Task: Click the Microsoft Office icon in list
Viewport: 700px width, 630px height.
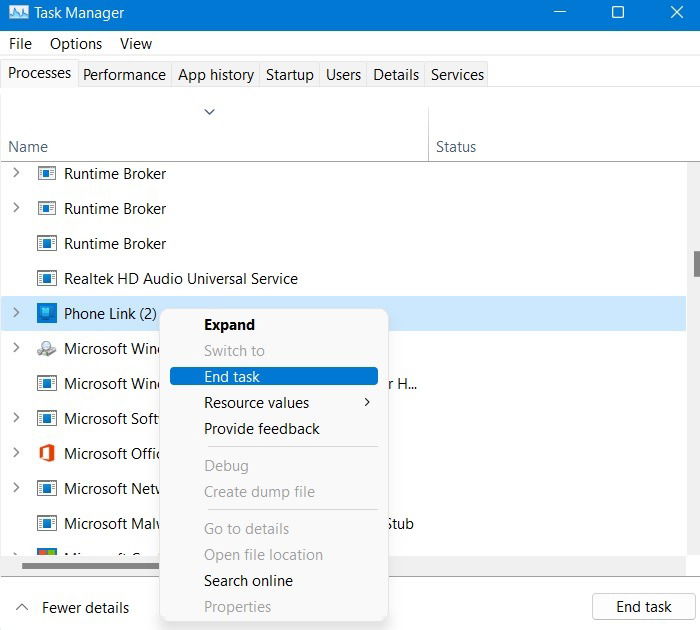Action: click(46, 454)
